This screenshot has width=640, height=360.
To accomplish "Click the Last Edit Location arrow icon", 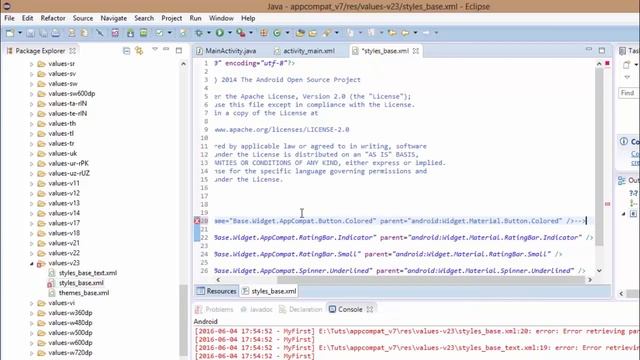I will tap(392, 33).
